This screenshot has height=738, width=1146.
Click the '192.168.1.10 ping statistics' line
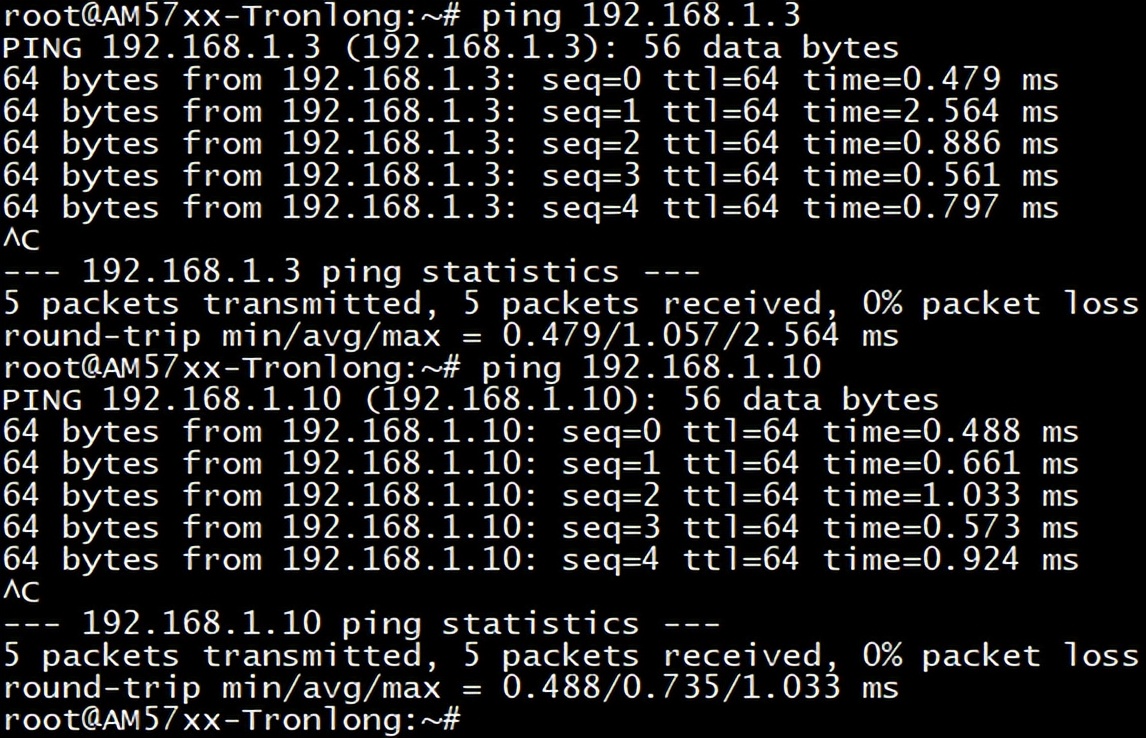point(361,623)
